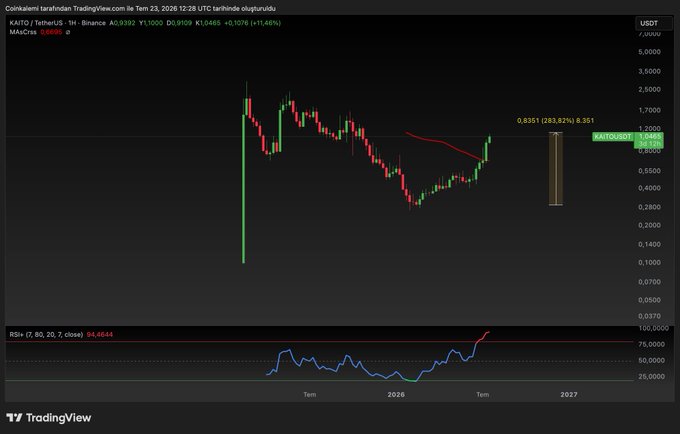Click the 0,0370 price axis label
This screenshot has height=434, width=680.
tap(649, 316)
